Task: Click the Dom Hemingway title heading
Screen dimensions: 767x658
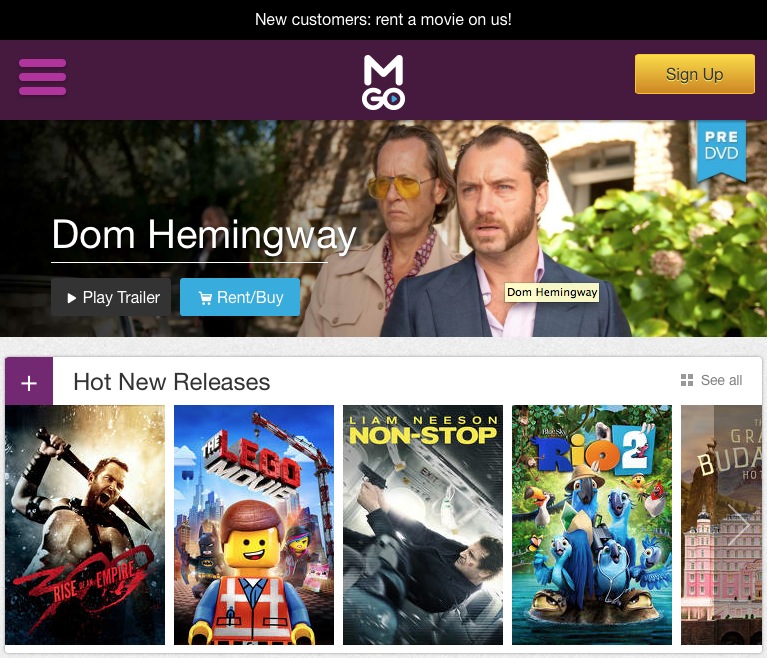Action: click(204, 235)
